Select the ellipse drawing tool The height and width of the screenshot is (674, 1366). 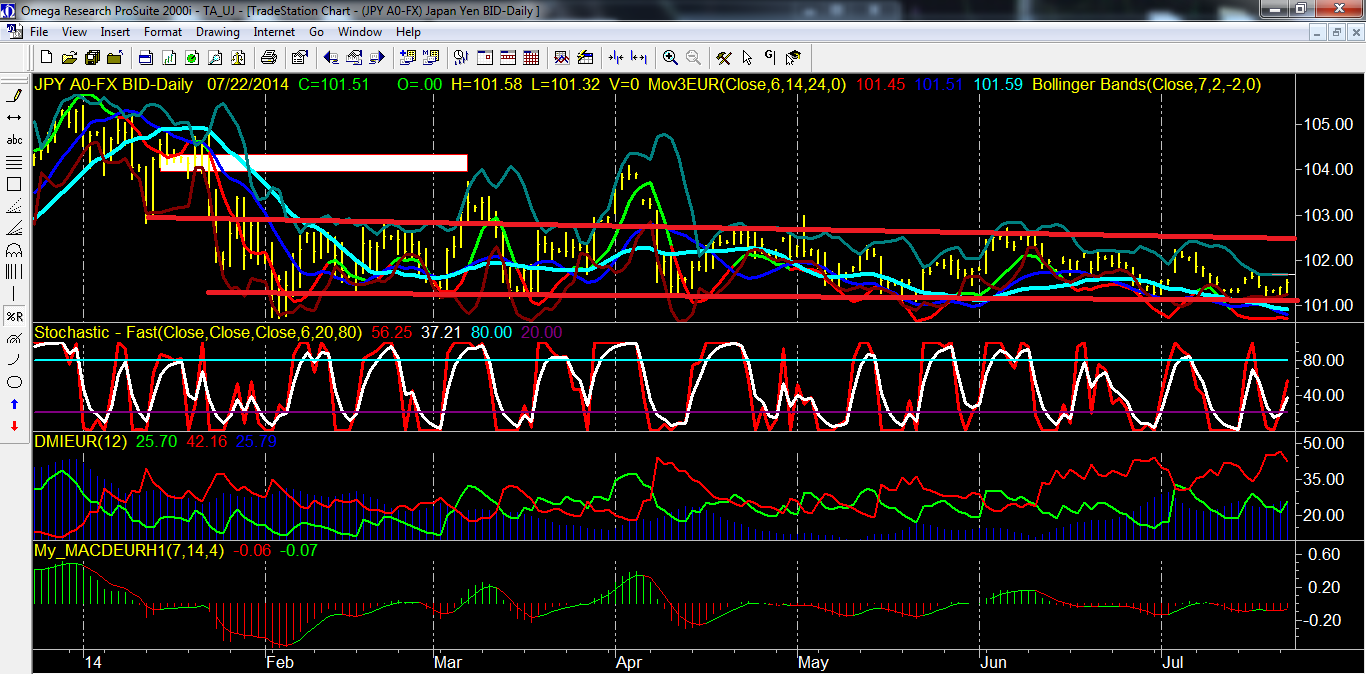coord(14,382)
